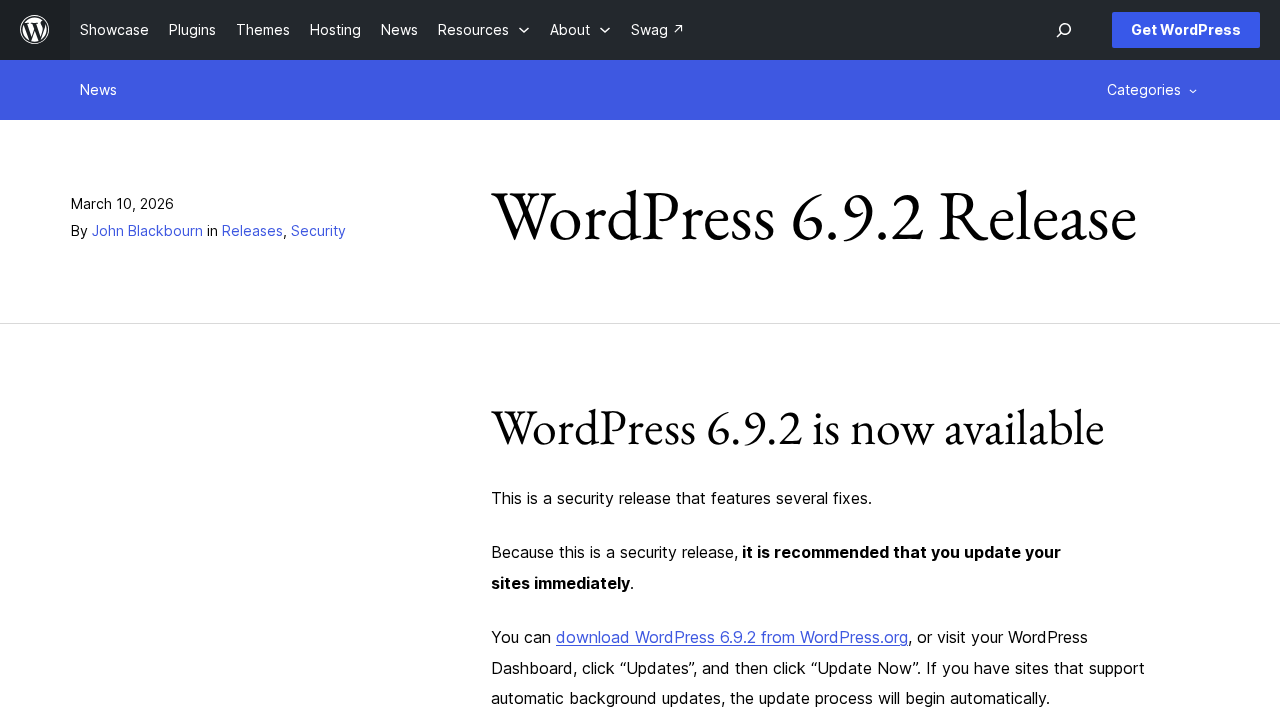Open the search magnifier icon

(1064, 30)
